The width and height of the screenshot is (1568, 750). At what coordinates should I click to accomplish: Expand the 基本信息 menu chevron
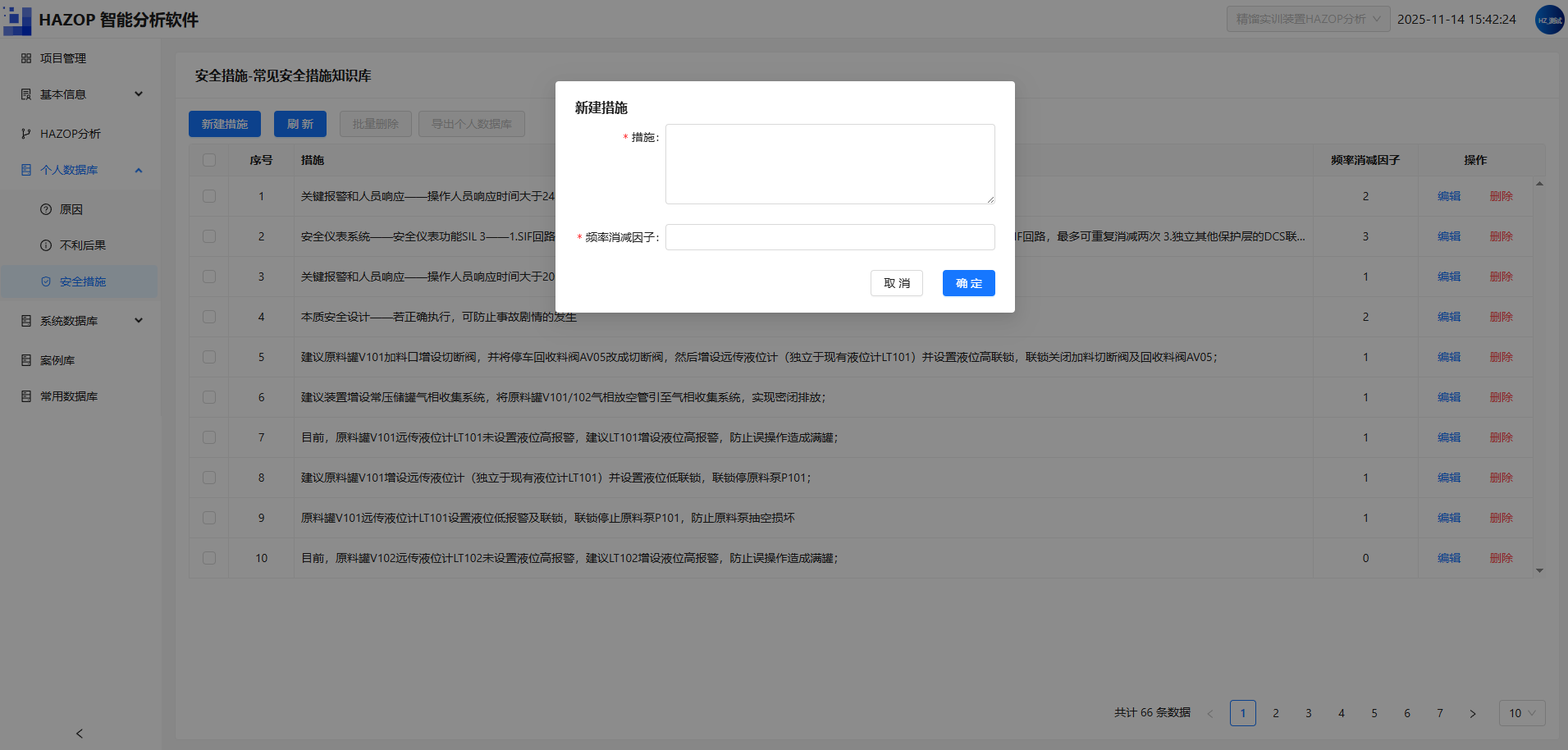click(139, 94)
